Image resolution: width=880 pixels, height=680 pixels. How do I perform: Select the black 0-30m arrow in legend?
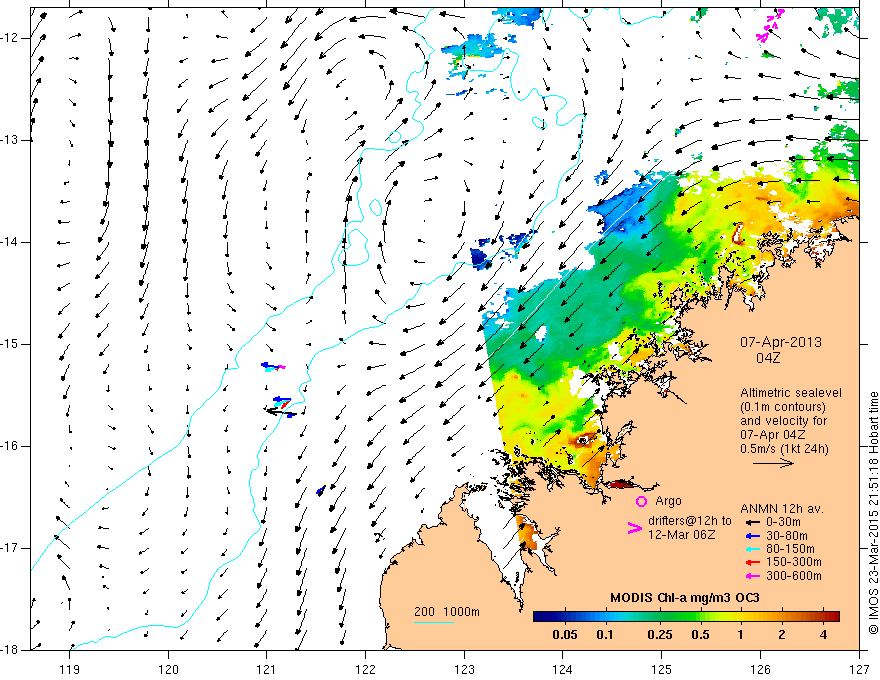[x=753, y=522]
